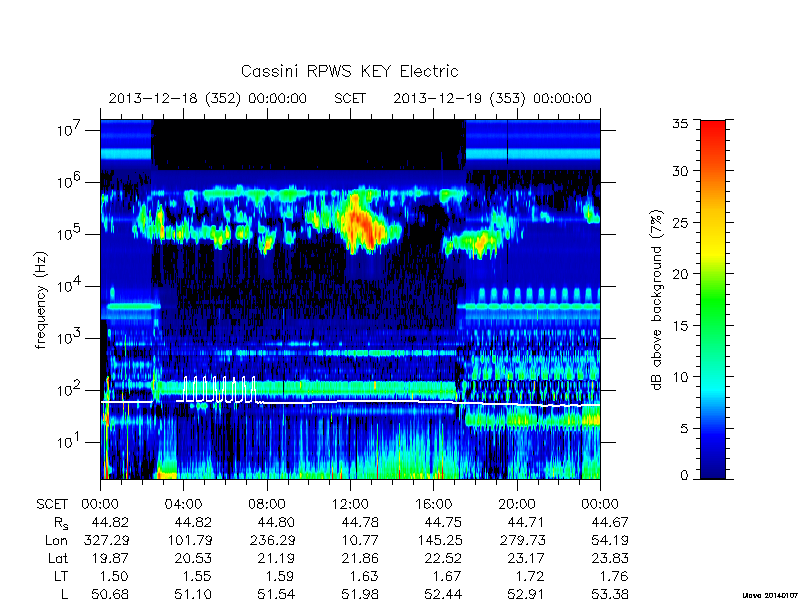This screenshot has width=800, height=600.
Task: Click the Lat value 22.52
Action: click(443, 558)
